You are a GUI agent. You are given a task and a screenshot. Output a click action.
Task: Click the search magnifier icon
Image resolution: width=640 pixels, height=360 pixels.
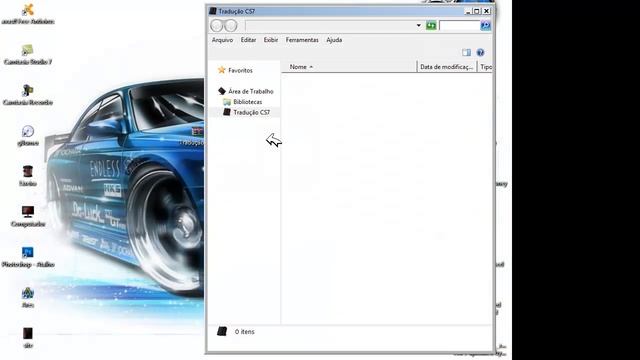[485, 25]
